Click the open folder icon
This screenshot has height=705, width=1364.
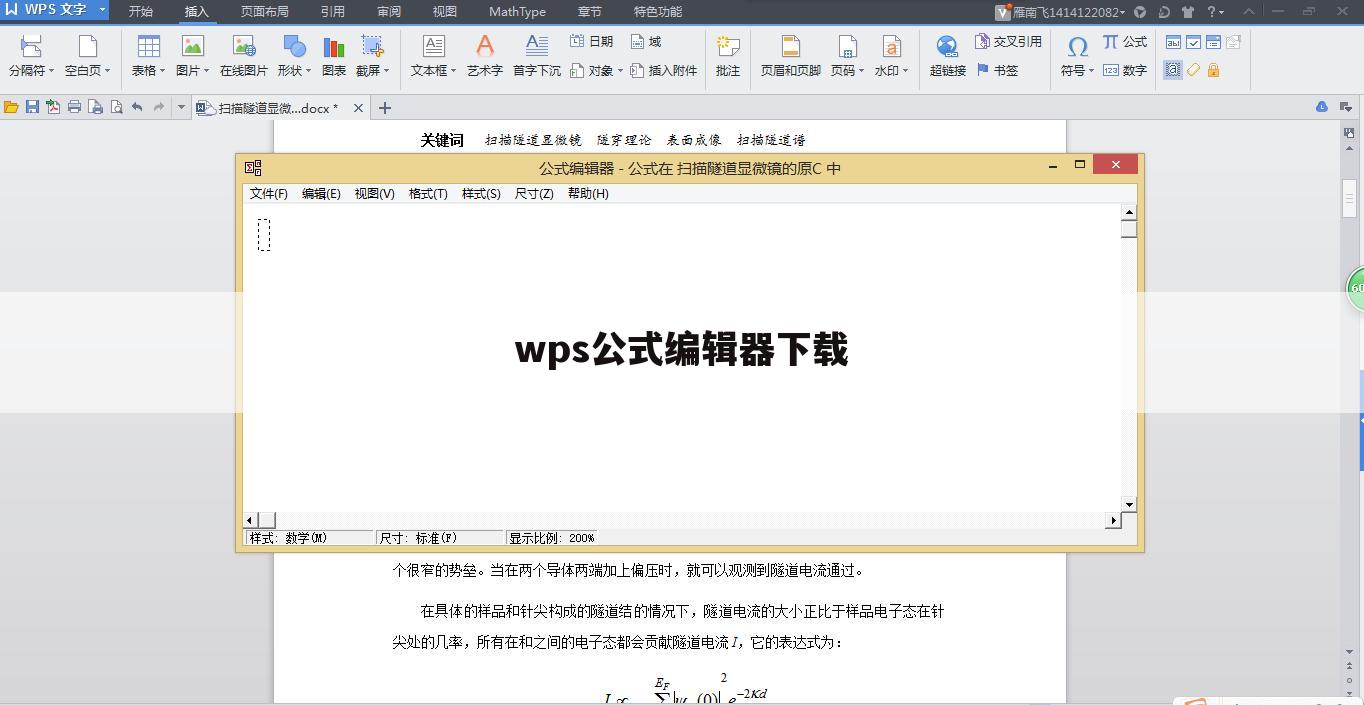coord(11,107)
